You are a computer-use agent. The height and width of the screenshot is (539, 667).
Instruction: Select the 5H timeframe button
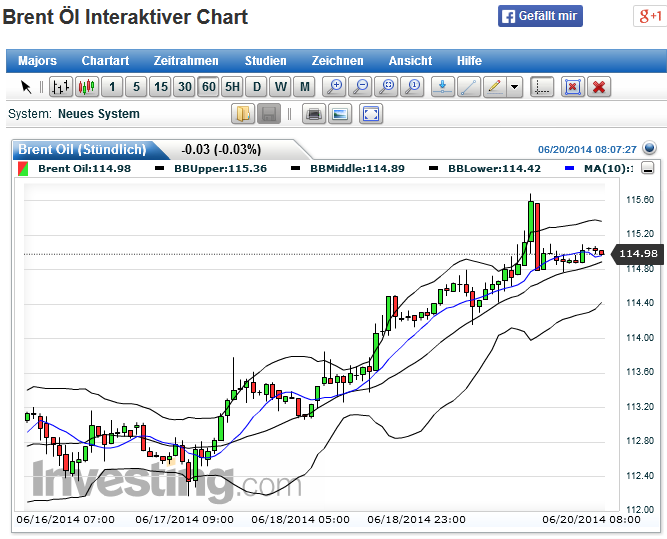point(232,87)
